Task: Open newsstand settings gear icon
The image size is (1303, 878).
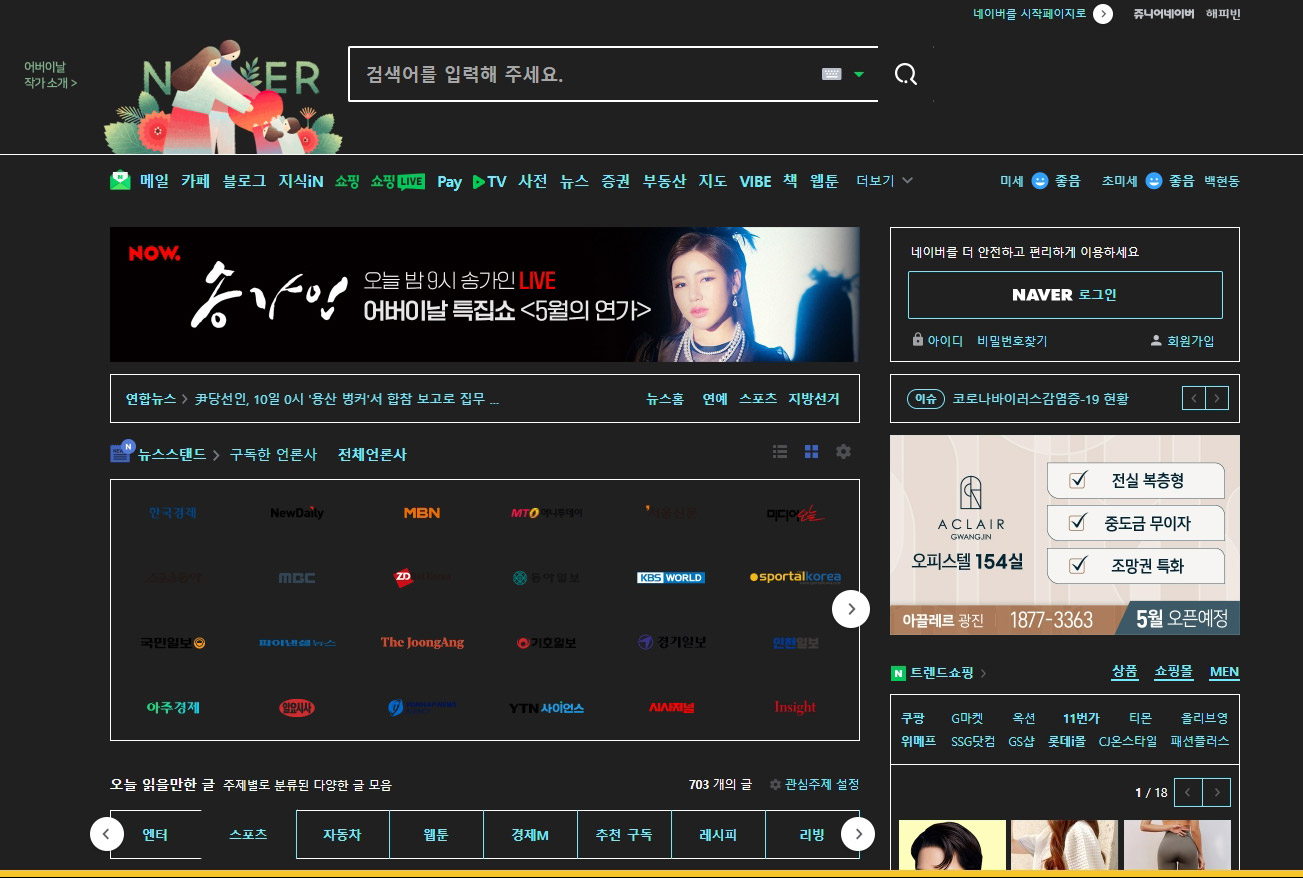Action: click(843, 452)
